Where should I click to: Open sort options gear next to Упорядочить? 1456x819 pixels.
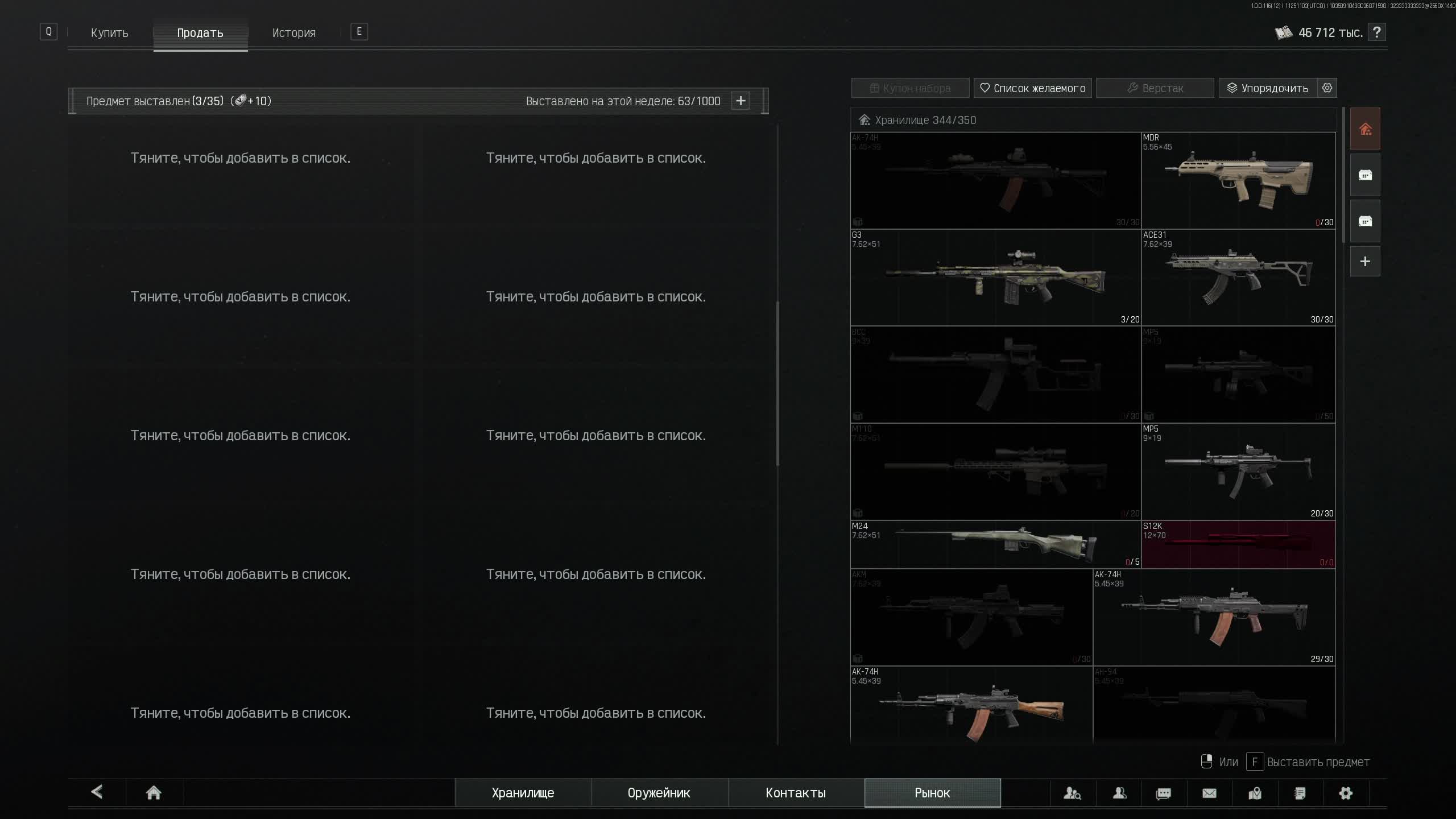(1327, 88)
